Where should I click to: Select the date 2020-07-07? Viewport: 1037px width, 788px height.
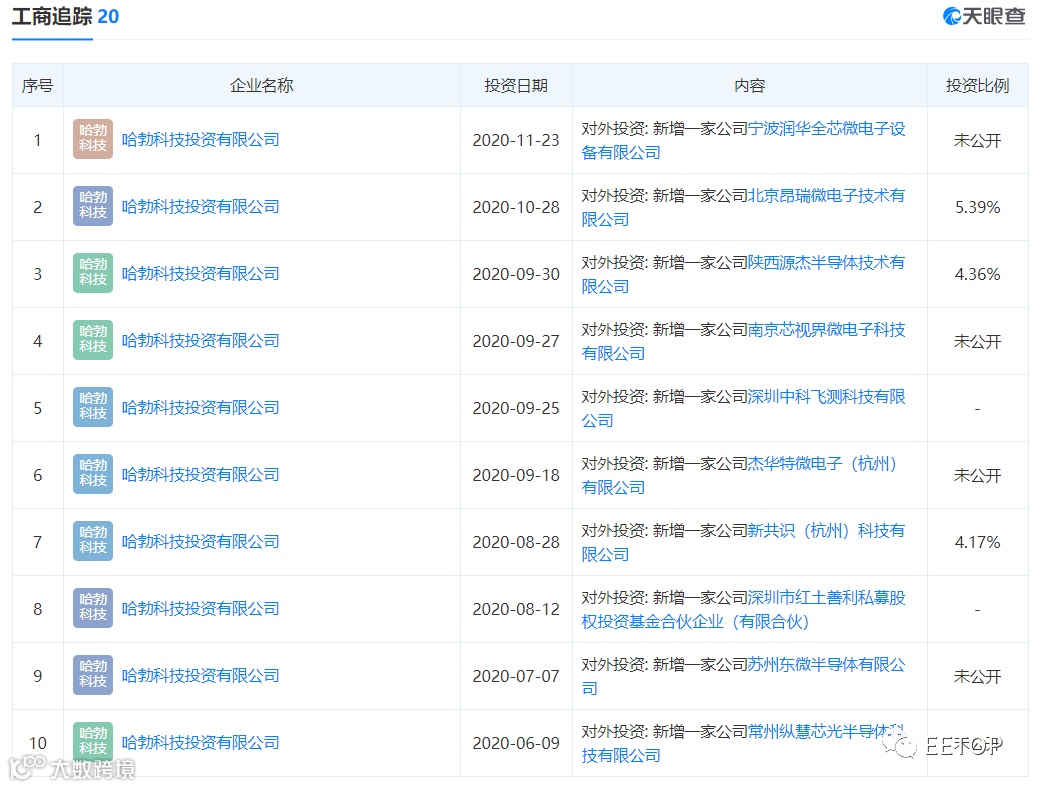516,676
